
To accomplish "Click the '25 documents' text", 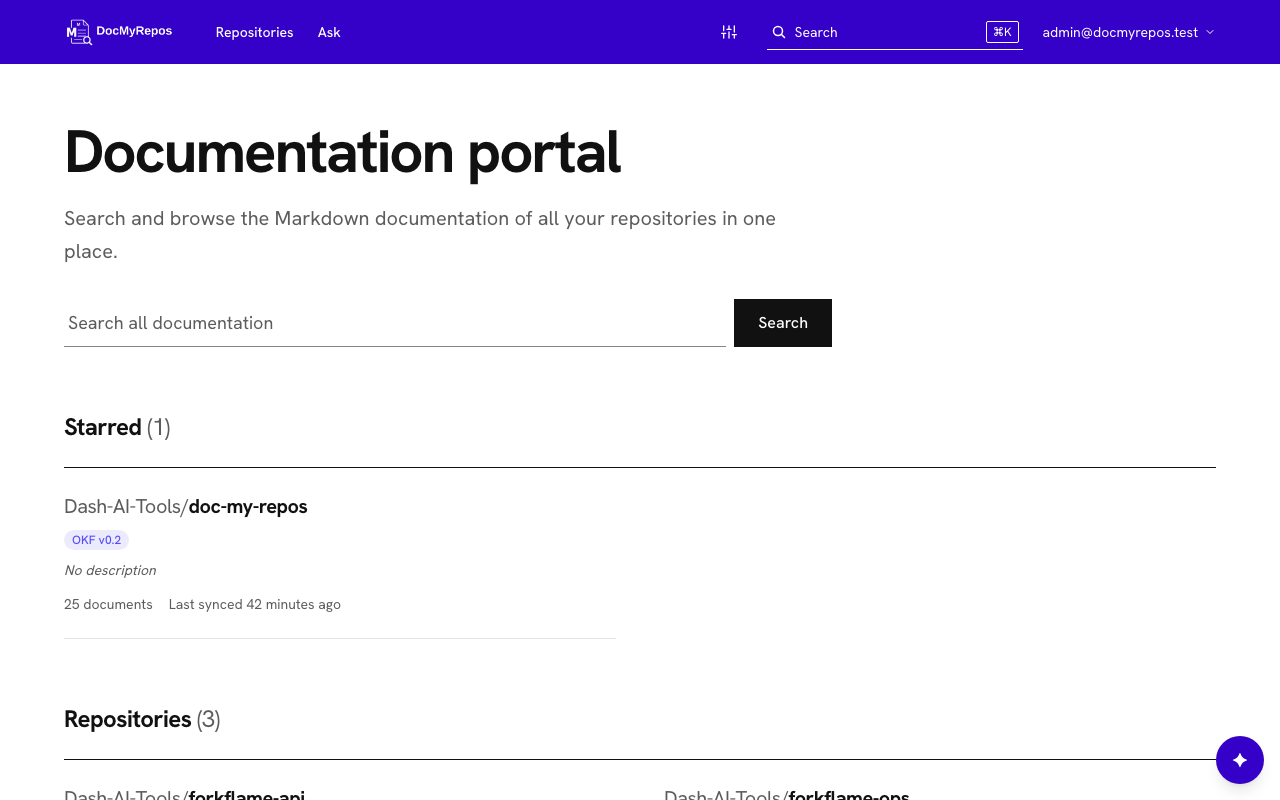I will tap(108, 604).
